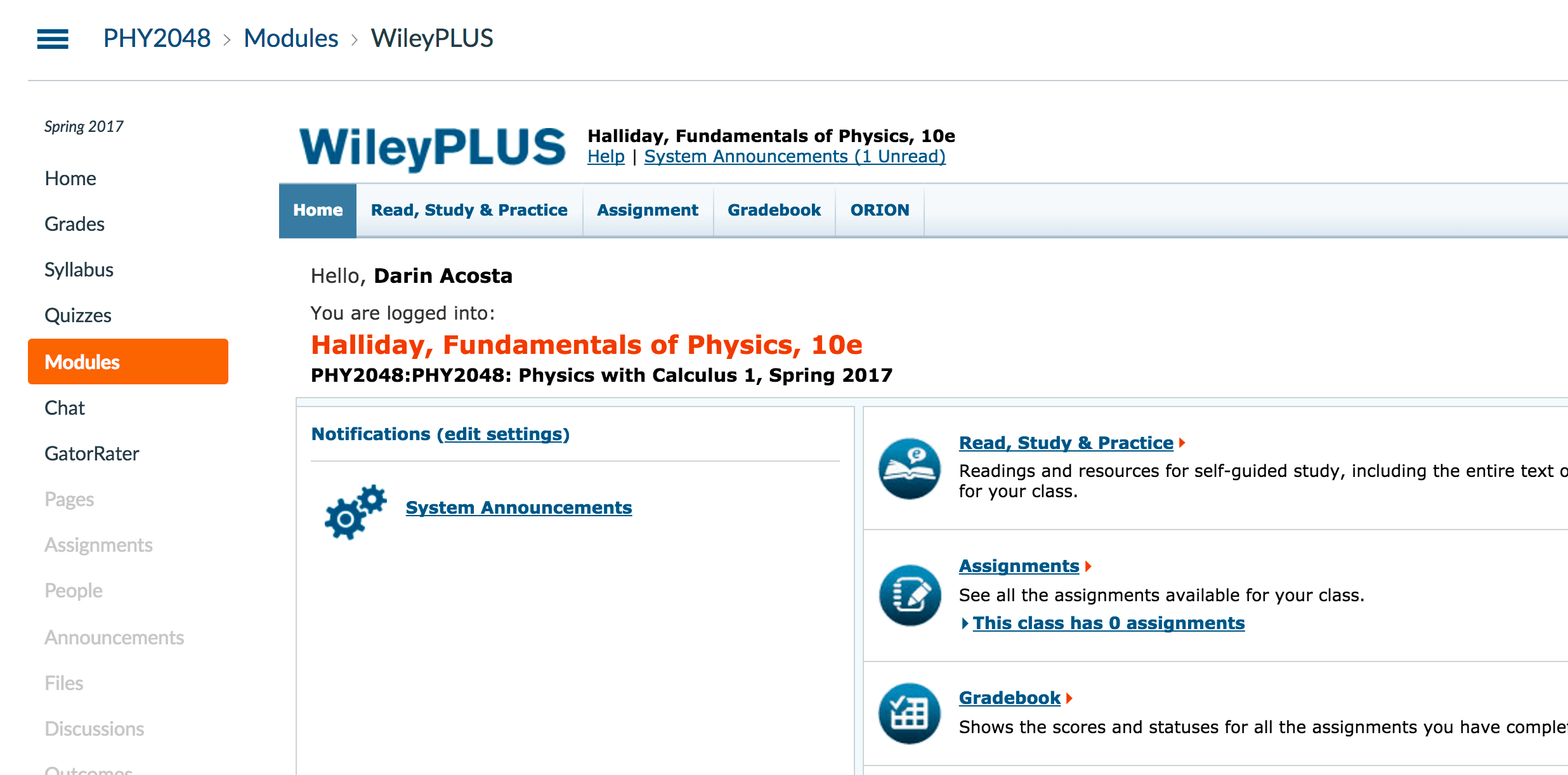Open the Help link

coord(605,155)
